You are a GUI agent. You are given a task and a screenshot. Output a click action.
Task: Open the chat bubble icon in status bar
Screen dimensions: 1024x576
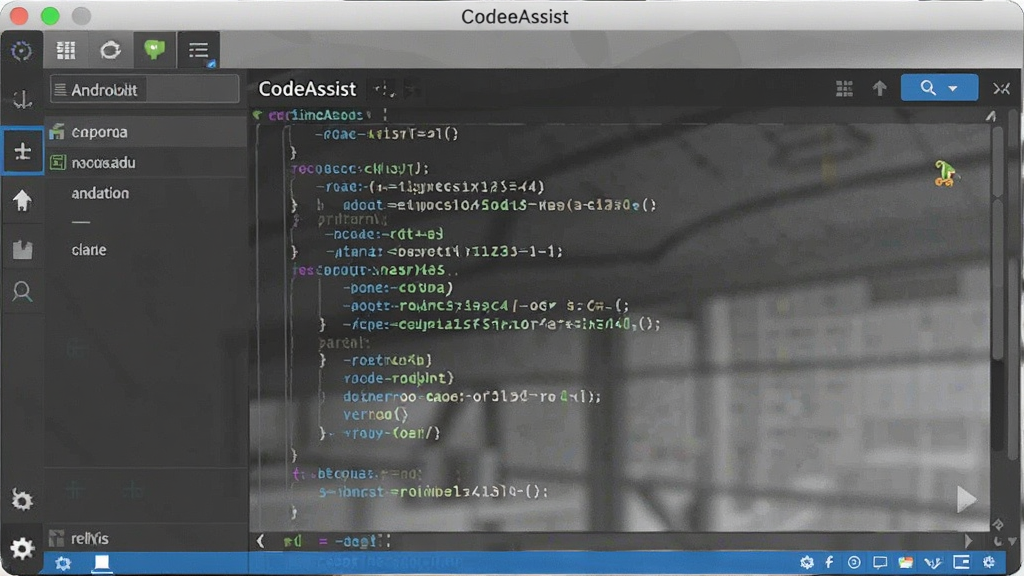click(880, 562)
